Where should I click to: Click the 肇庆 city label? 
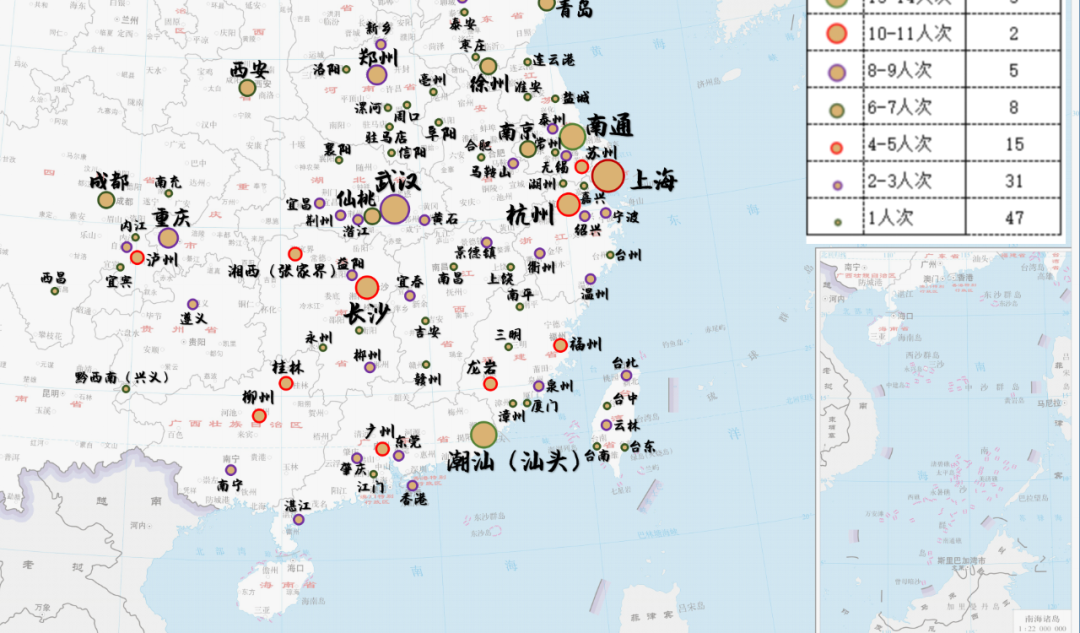[x=353, y=469]
